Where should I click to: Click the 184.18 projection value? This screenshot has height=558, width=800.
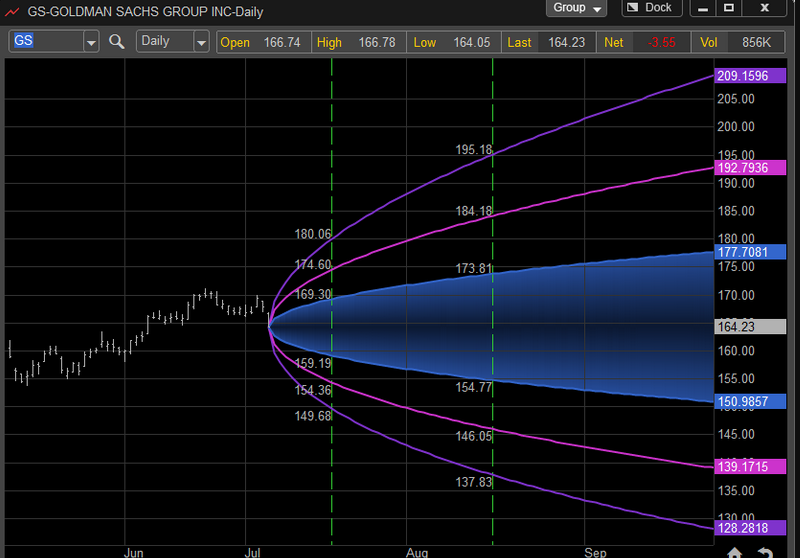point(473,211)
